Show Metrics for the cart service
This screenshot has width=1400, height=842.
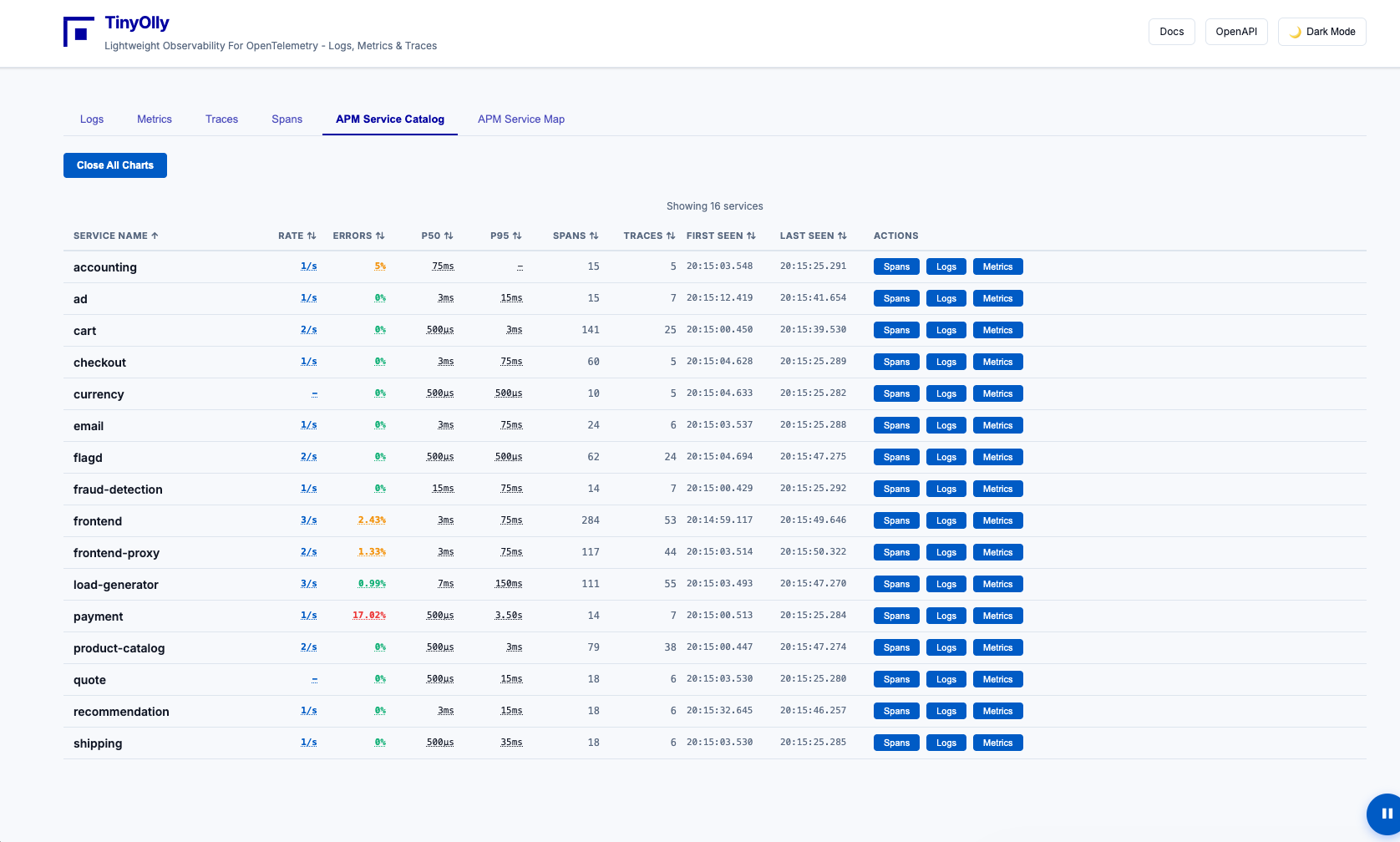click(997, 330)
